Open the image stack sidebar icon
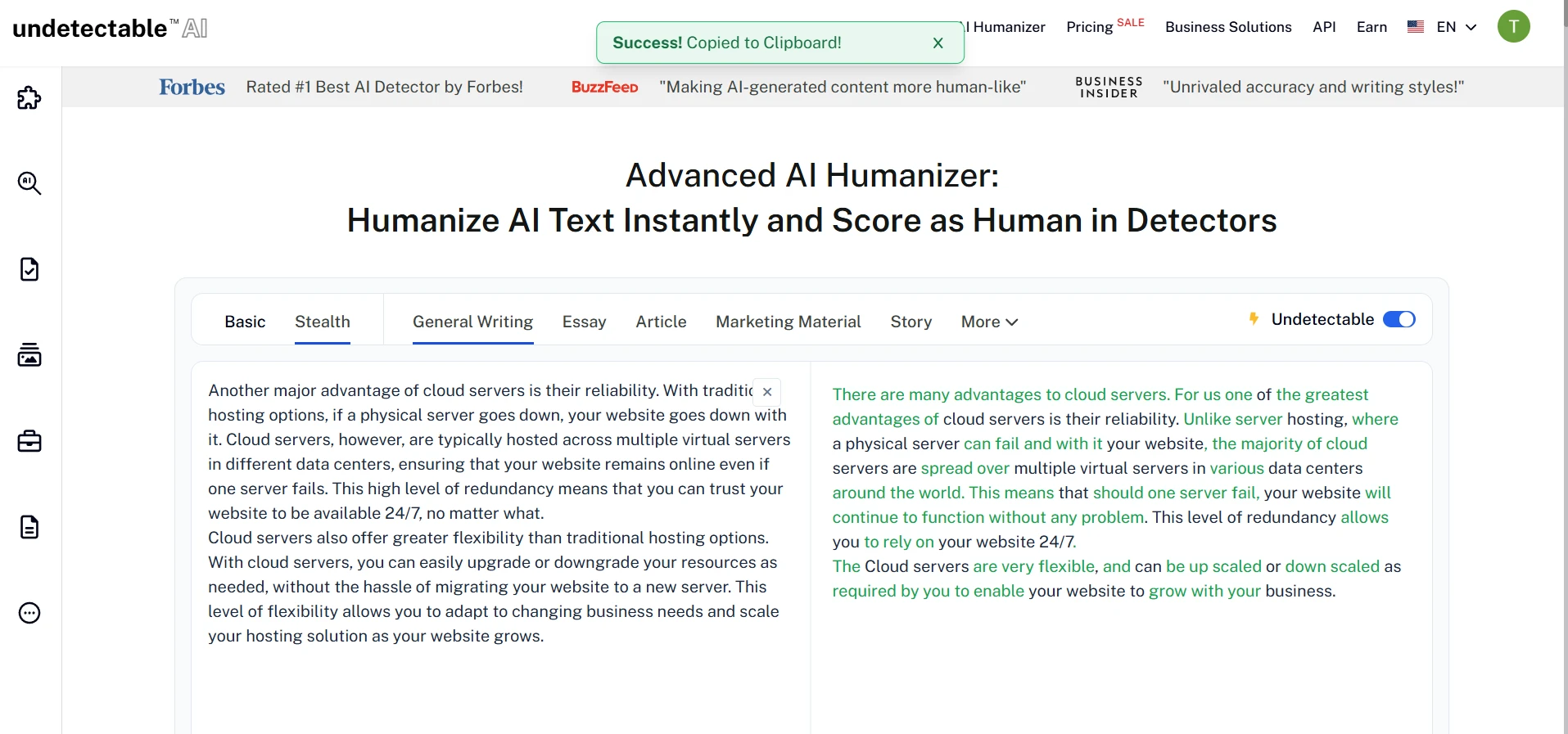The height and width of the screenshot is (734, 1568). [x=29, y=355]
